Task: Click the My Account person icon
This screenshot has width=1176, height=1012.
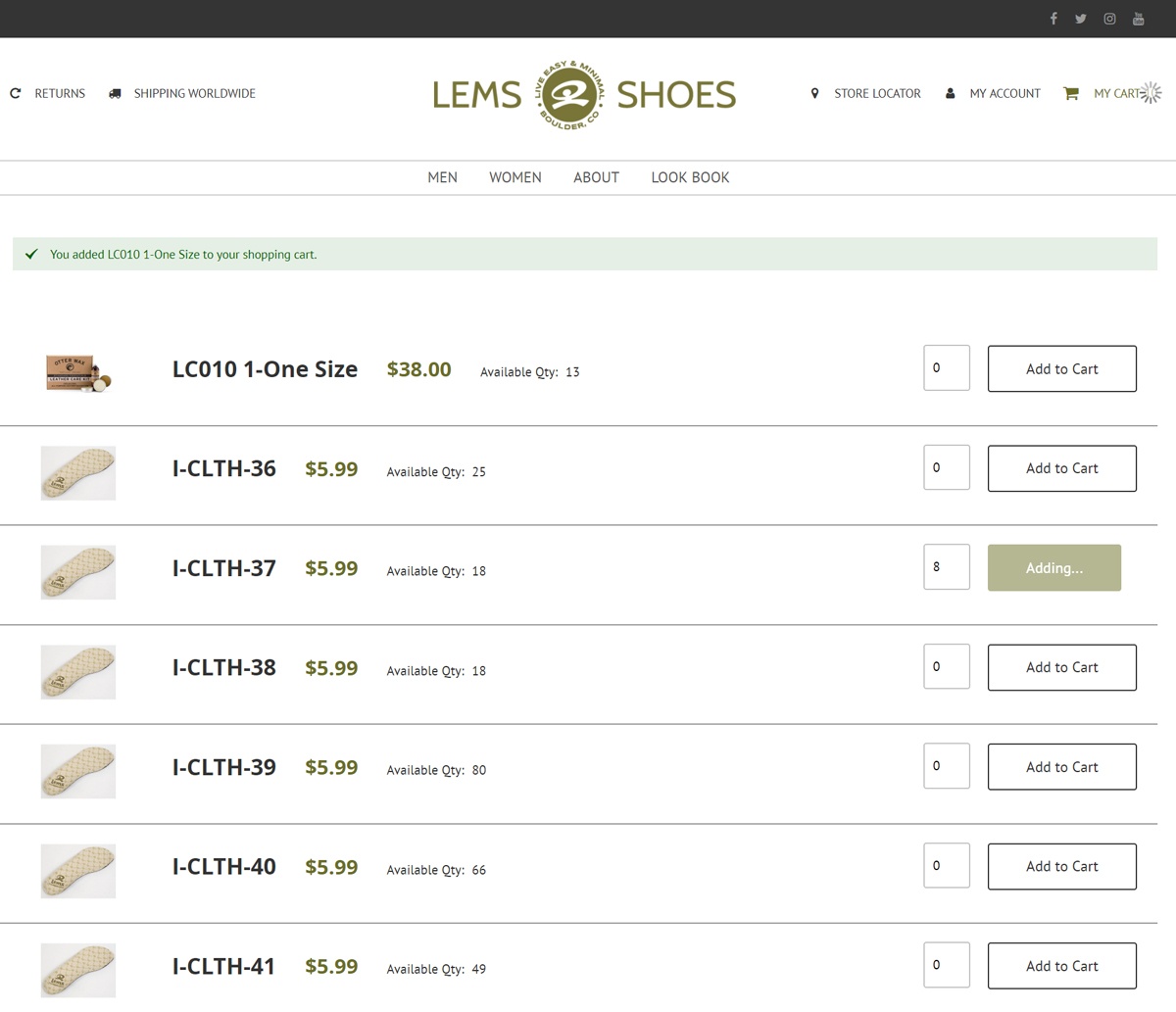Action: pos(950,94)
